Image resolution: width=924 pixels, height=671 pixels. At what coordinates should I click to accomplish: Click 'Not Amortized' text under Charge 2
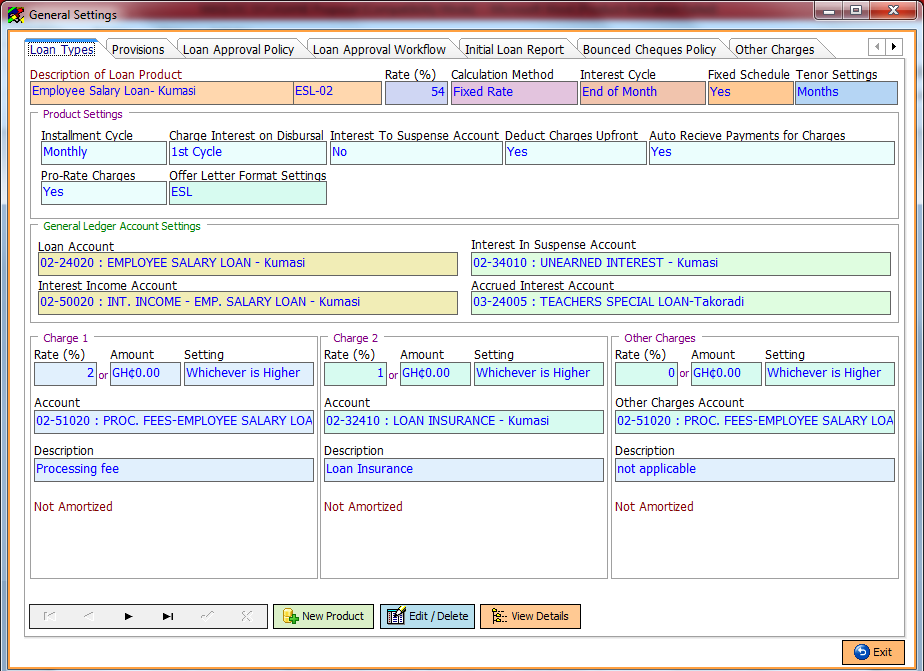pos(363,507)
